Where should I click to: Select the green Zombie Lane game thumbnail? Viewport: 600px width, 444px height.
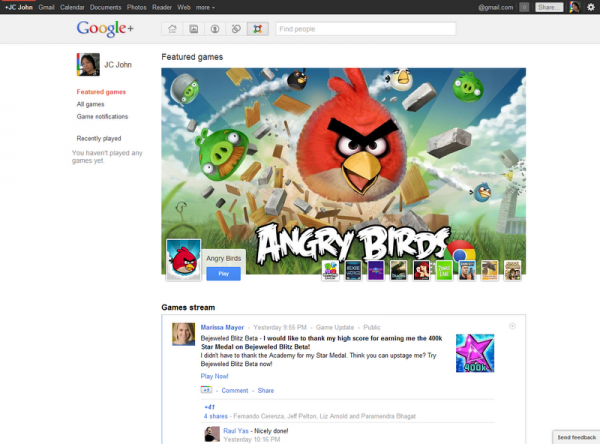(x=444, y=270)
